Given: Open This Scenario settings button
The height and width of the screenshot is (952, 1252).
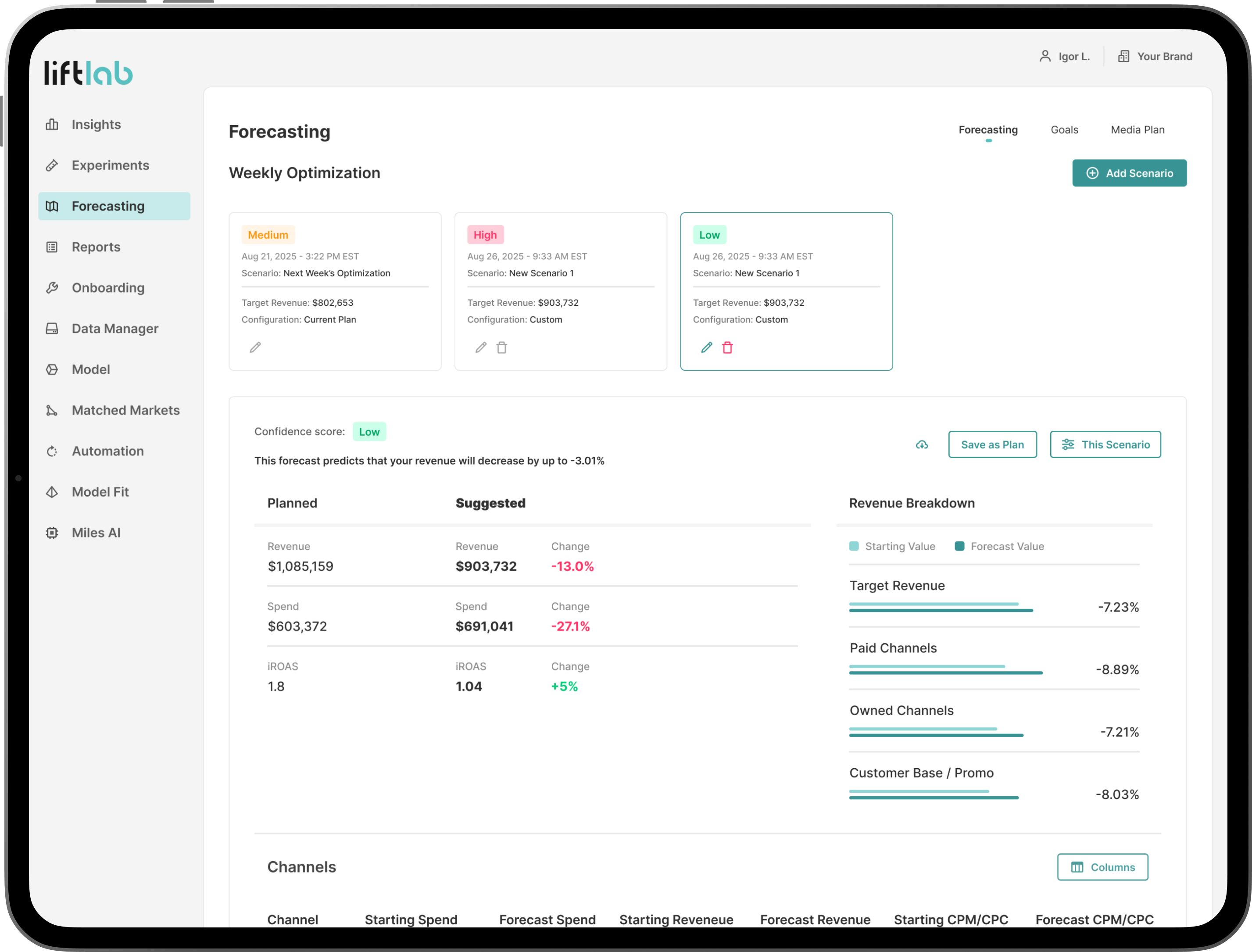Looking at the screenshot, I should pos(1105,445).
